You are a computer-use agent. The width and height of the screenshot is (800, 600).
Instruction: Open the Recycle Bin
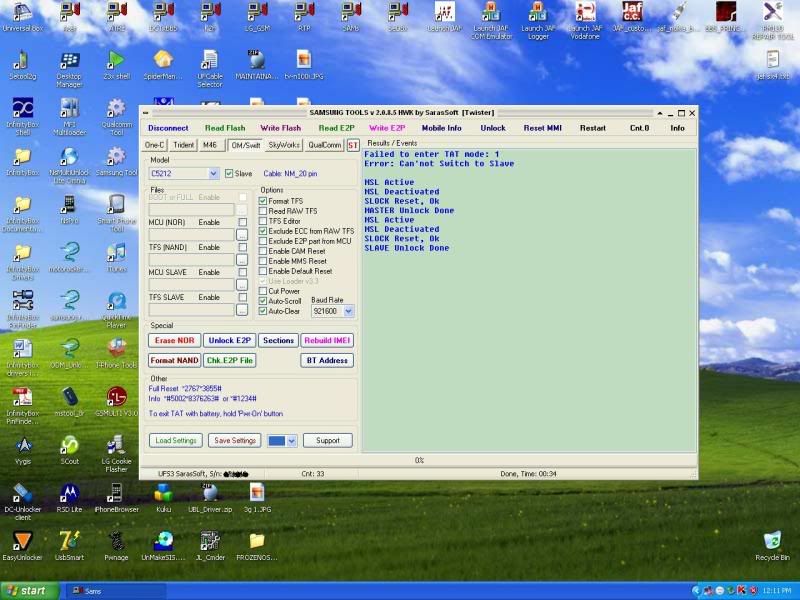point(772,545)
